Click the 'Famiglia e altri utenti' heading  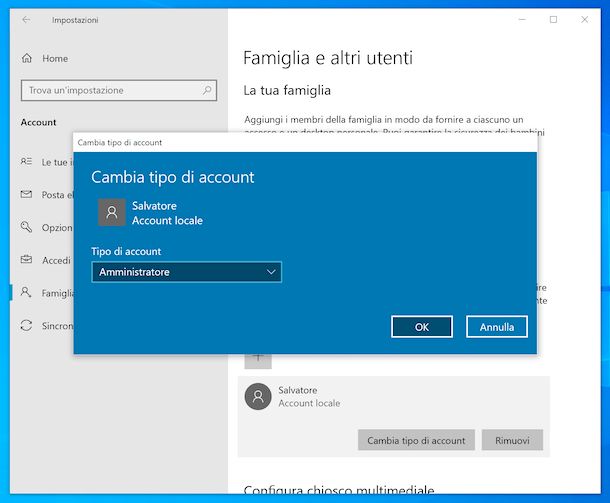(328, 58)
